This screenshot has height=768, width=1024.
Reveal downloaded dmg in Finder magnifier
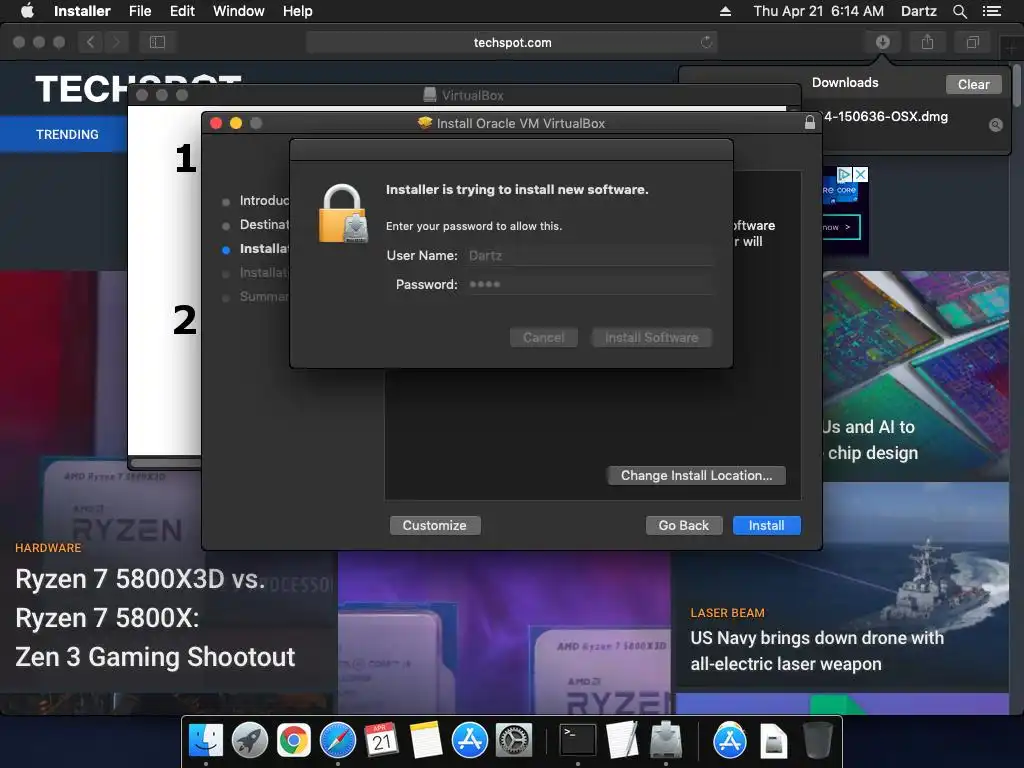coord(995,125)
